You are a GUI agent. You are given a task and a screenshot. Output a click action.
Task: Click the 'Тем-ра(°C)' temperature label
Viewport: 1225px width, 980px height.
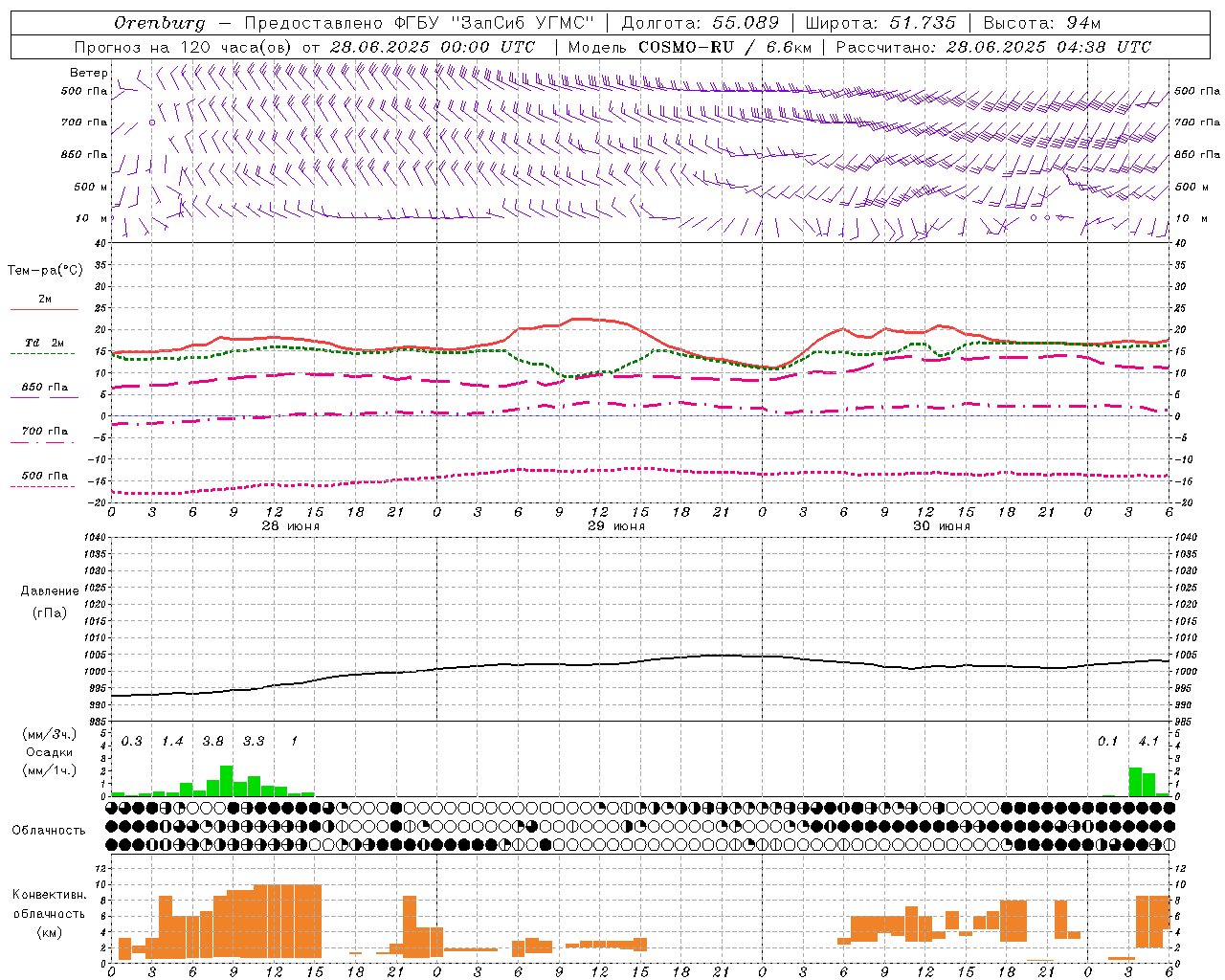point(45,271)
